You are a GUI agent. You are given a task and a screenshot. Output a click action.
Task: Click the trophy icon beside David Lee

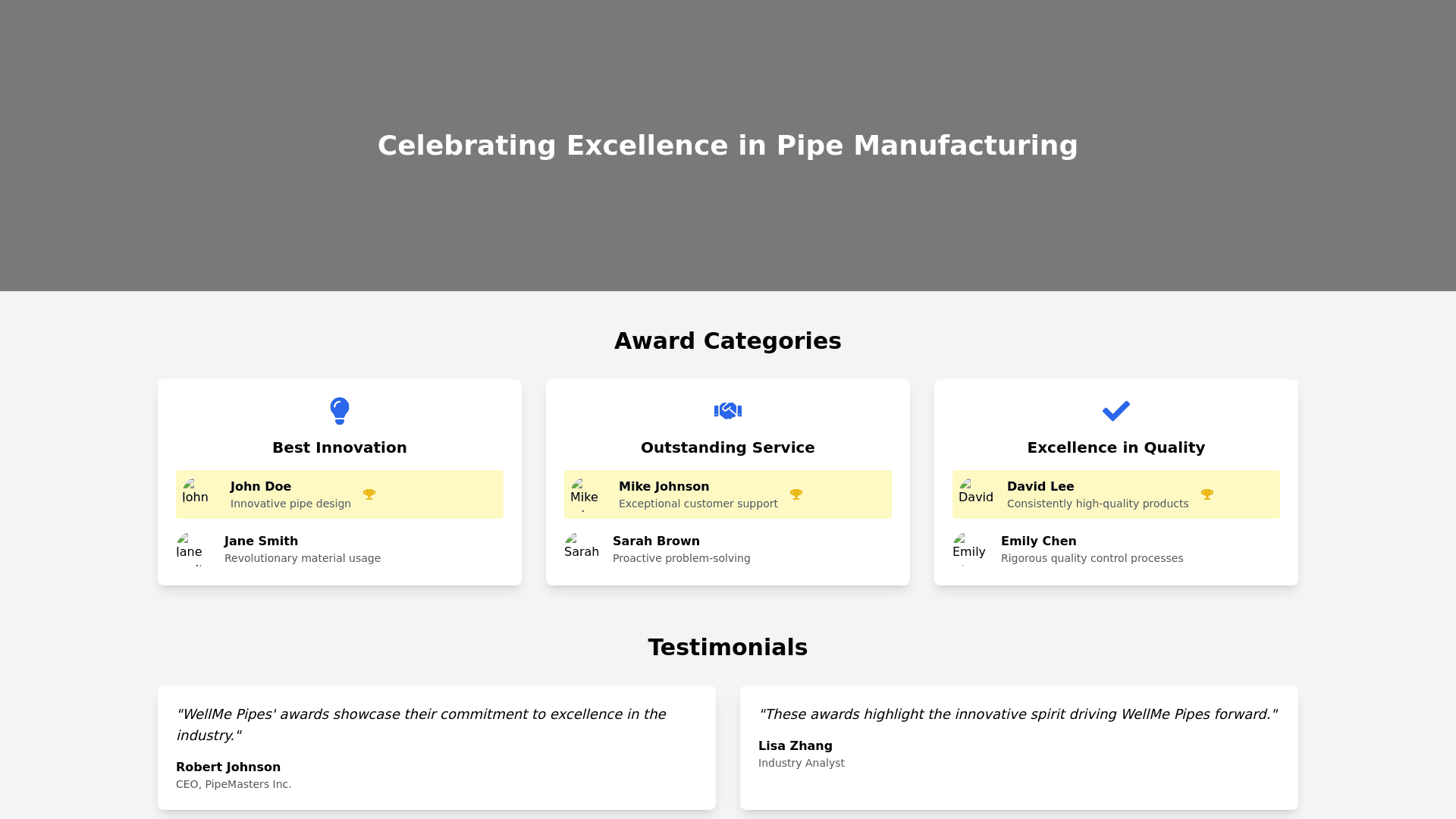1207,494
